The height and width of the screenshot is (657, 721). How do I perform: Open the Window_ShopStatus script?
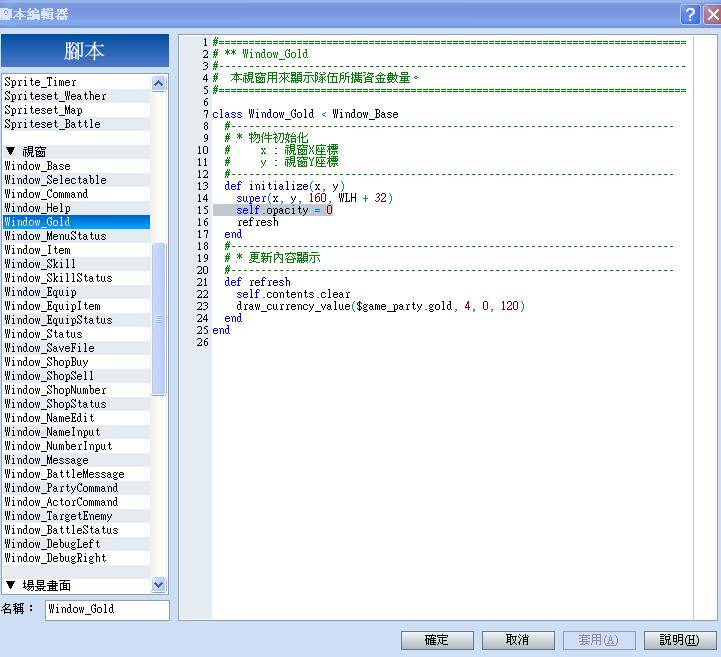coord(76,404)
